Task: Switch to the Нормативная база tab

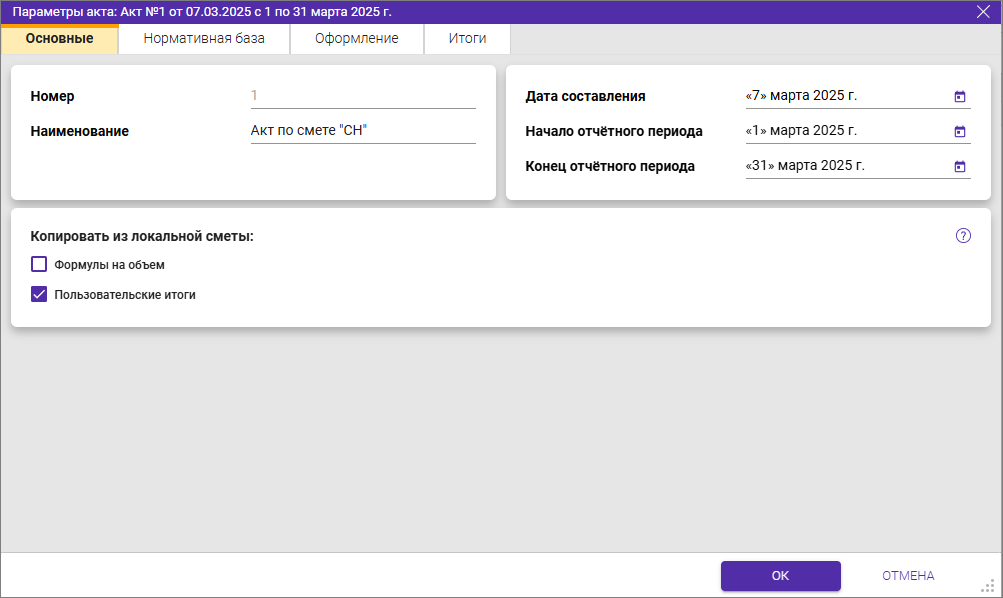Action: point(204,39)
